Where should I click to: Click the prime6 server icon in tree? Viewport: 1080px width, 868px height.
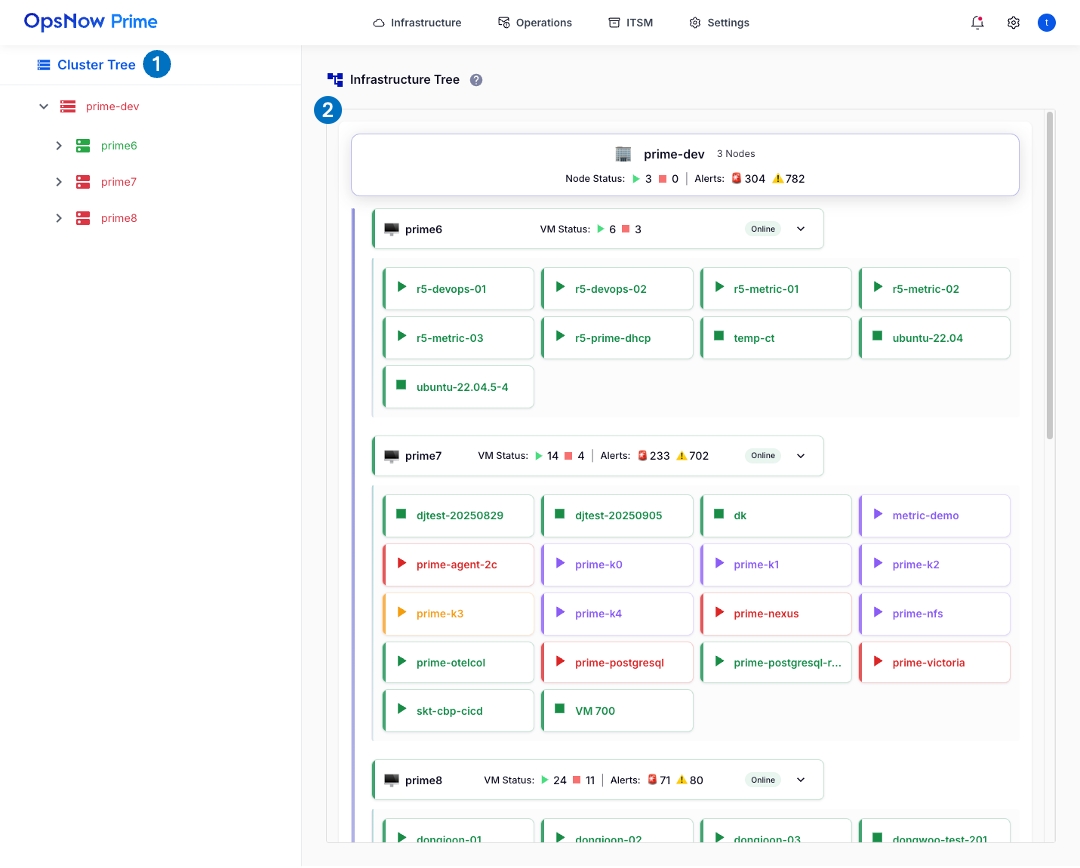pos(83,146)
